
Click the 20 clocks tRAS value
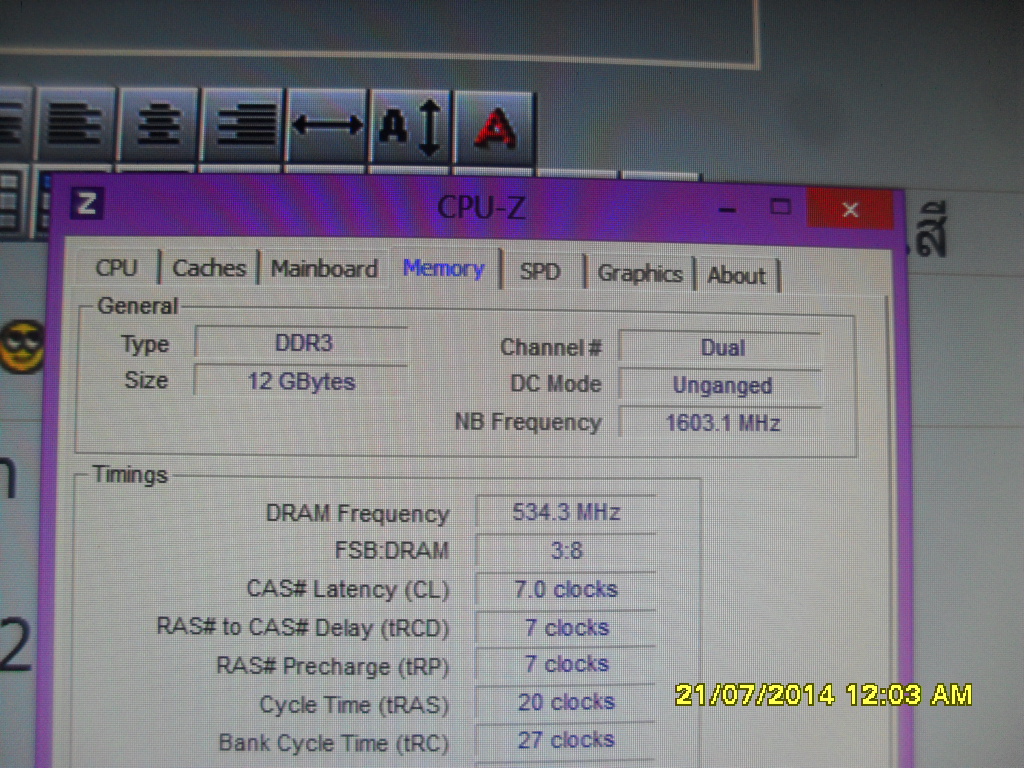566,702
